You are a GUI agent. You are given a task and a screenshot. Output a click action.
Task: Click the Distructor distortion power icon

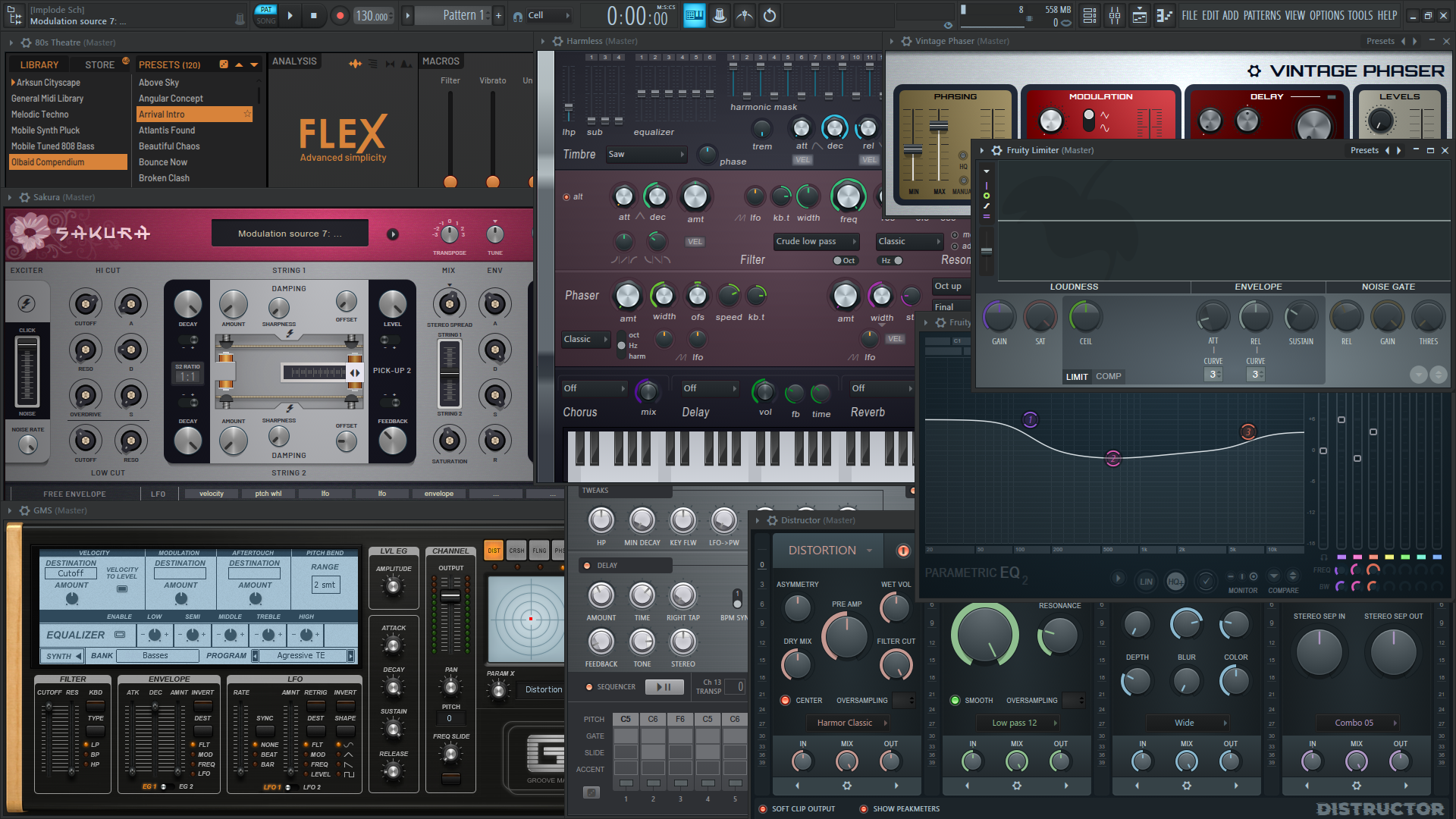point(902,551)
